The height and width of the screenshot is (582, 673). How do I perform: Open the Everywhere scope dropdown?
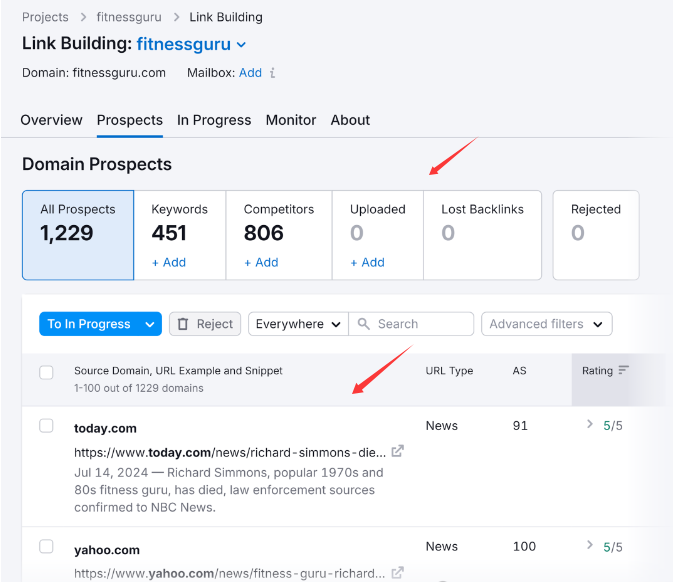(297, 324)
